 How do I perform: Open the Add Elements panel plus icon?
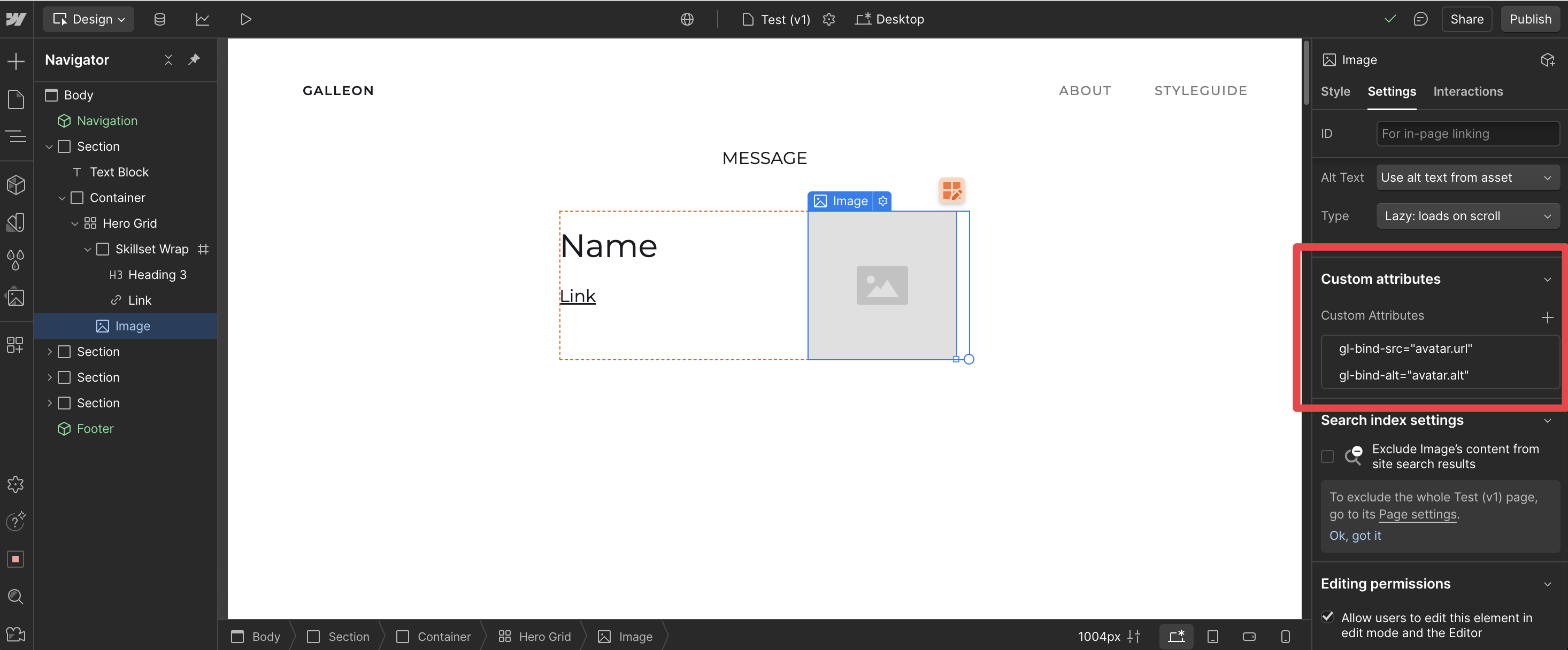16,61
